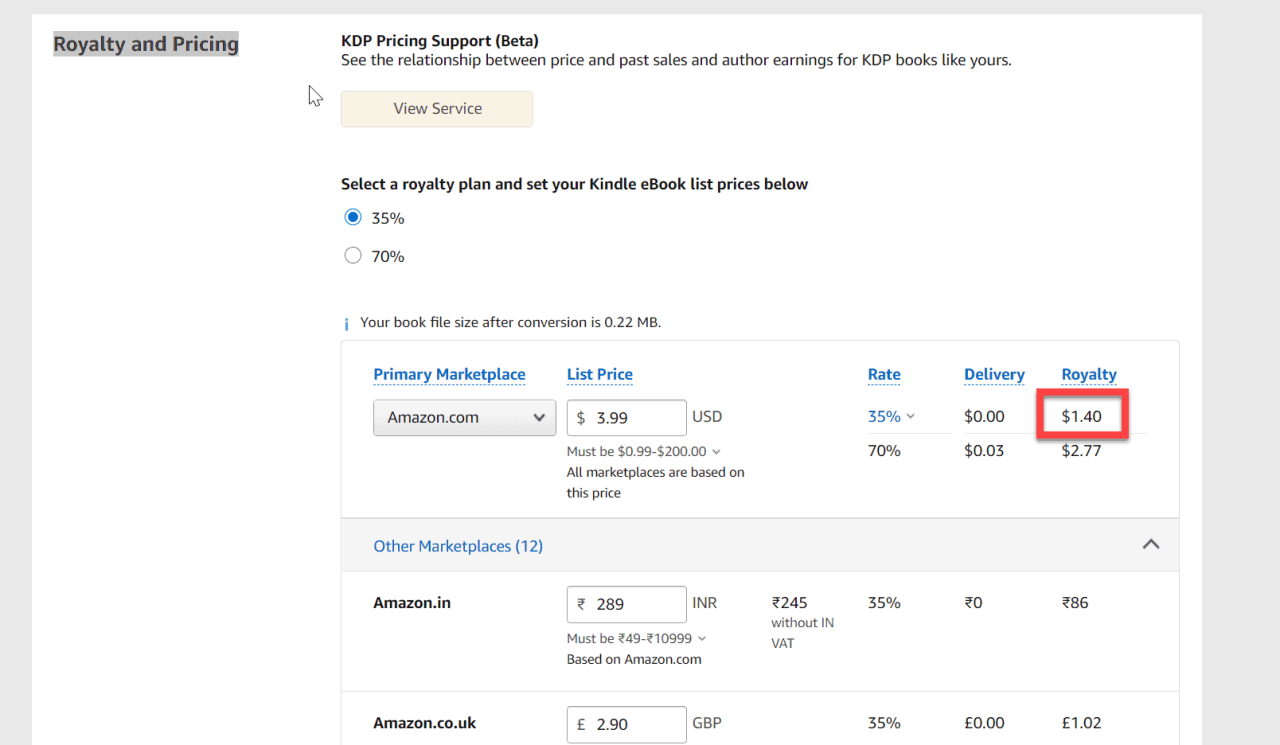The image size is (1280, 745).
Task: Click the Delivery column header link
Action: coord(994,374)
